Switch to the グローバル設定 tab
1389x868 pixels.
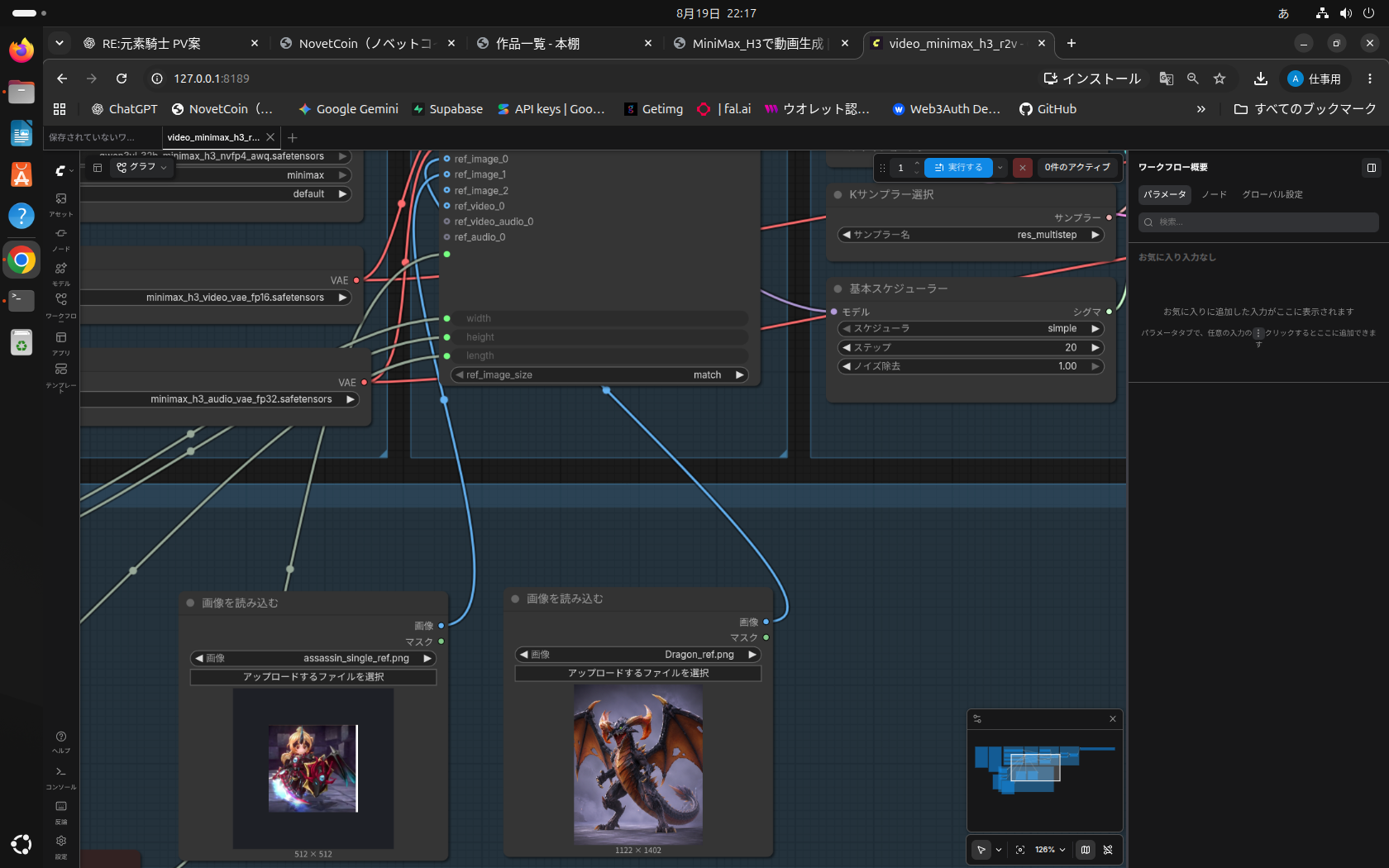[1272, 194]
